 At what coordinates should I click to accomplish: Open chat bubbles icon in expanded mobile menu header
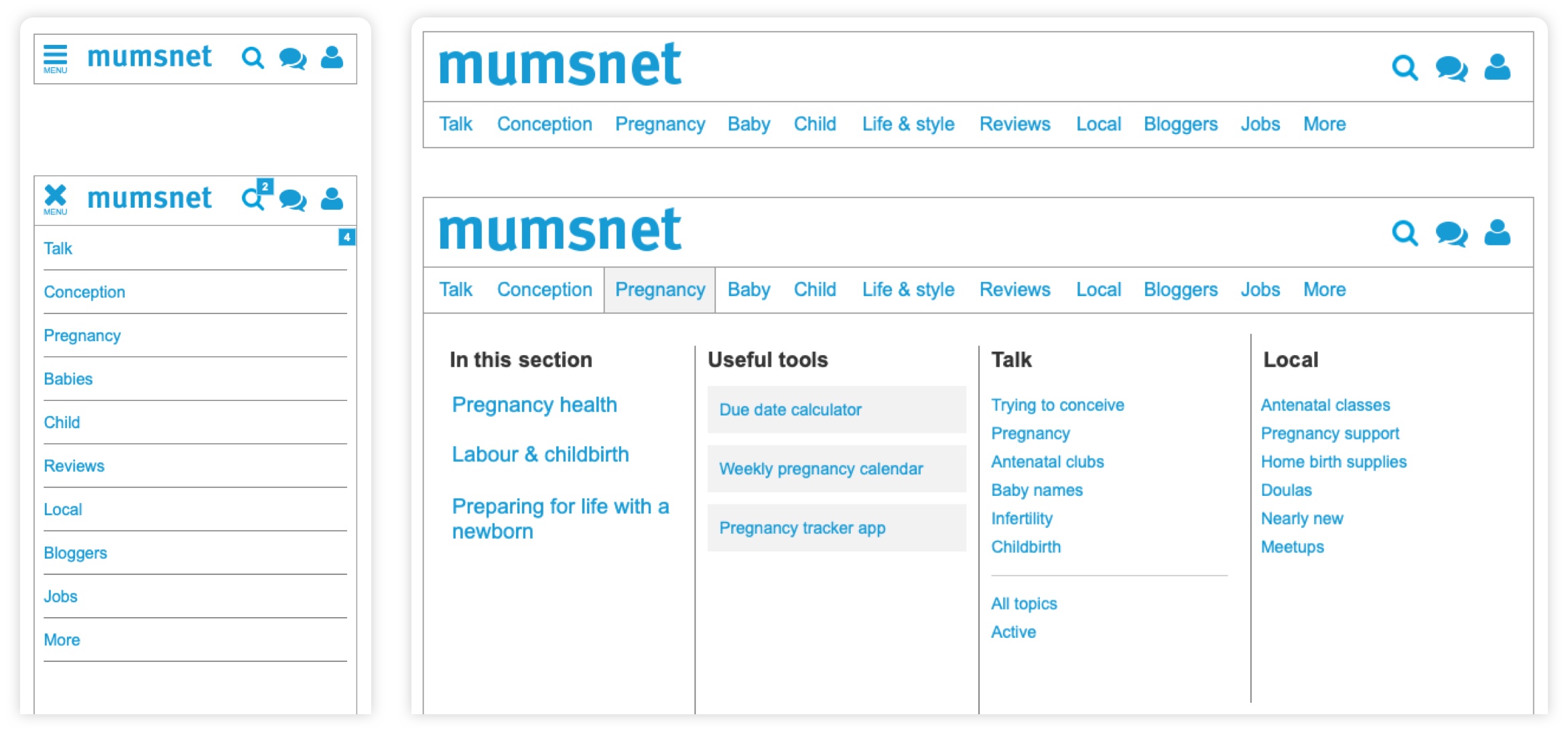pyautogui.click(x=293, y=200)
